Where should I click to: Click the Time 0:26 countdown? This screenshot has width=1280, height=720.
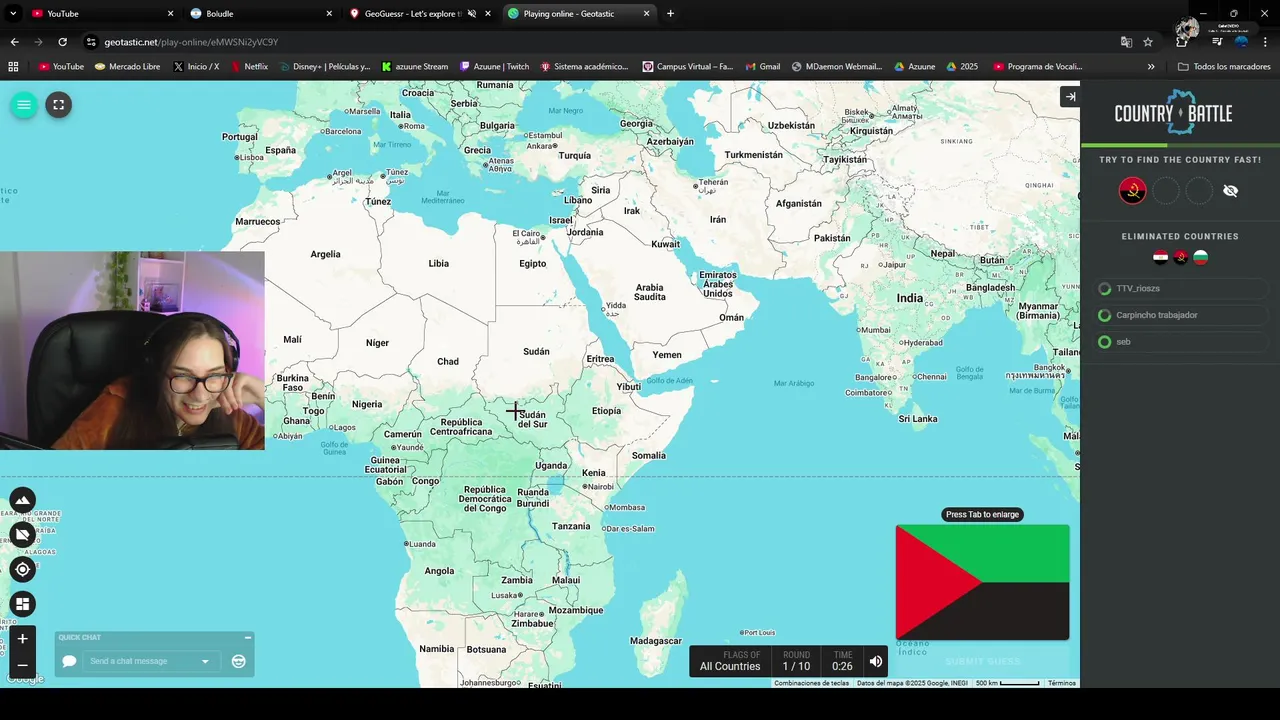coord(843,661)
